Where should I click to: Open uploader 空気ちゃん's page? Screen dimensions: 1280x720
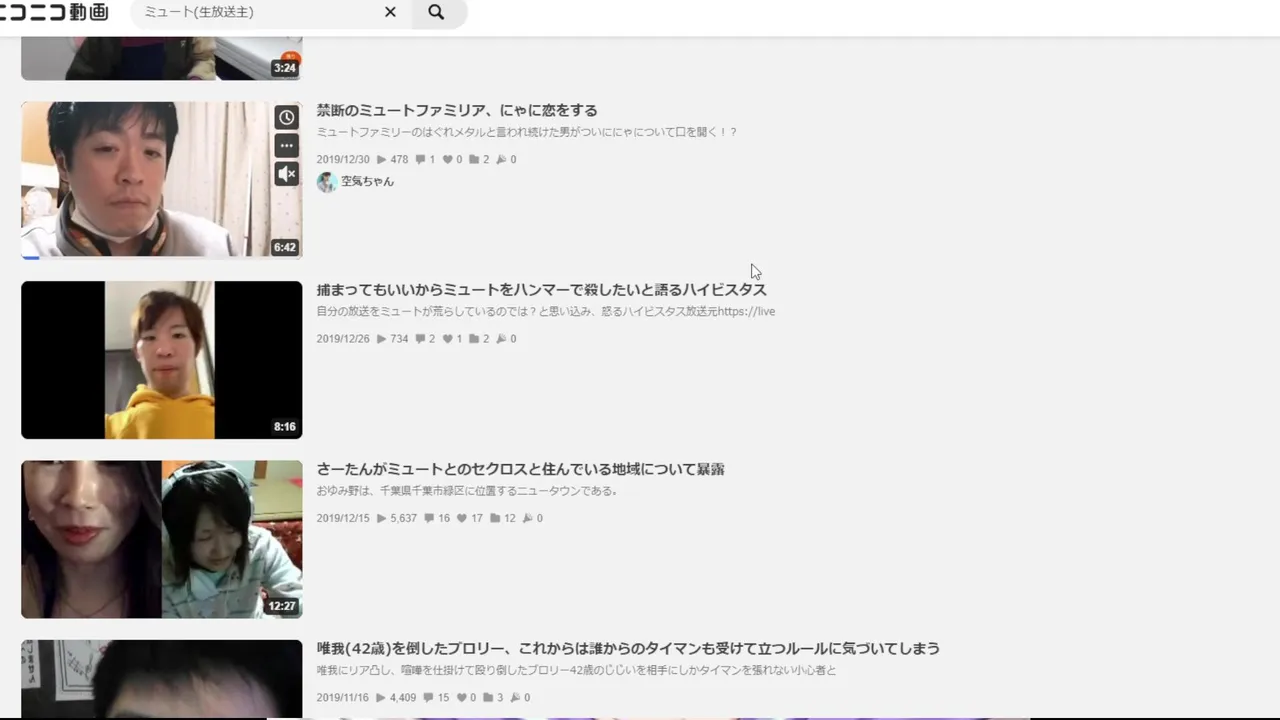click(367, 182)
